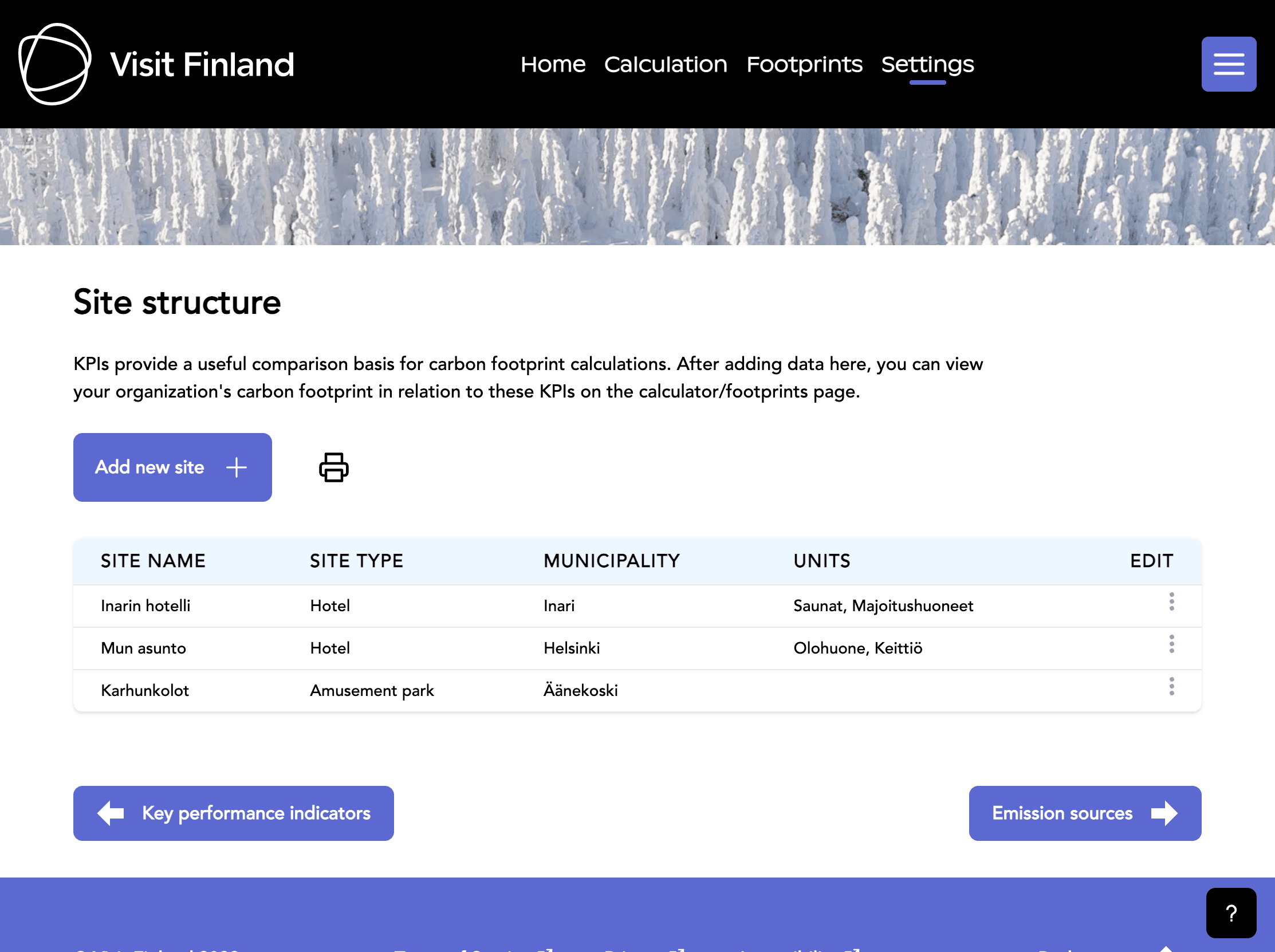The image size is (1275, 952).
Task: Open help via the question mark icon
Action: coord(1231,912)
